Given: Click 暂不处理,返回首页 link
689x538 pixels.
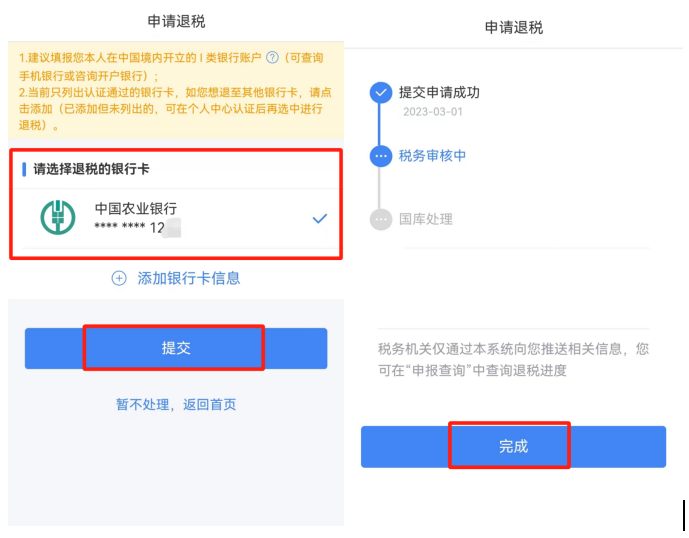Looking at the screenshot, I should [x=176, y=404].
